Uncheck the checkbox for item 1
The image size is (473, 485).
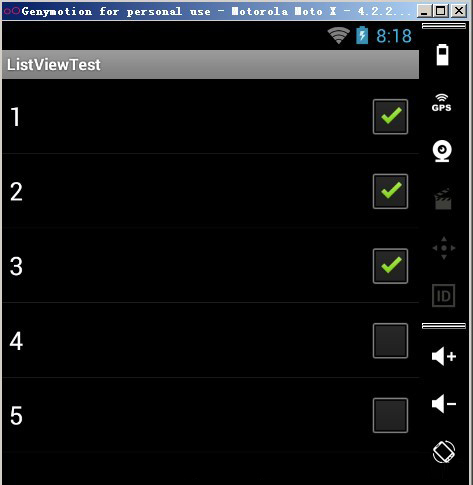click(390, 117)
